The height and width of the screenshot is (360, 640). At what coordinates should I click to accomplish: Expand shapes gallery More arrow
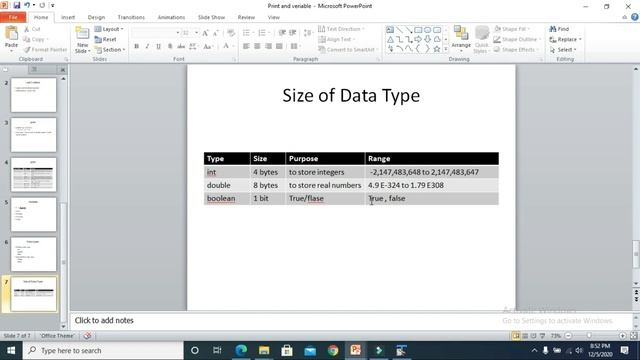coord(445,49)
